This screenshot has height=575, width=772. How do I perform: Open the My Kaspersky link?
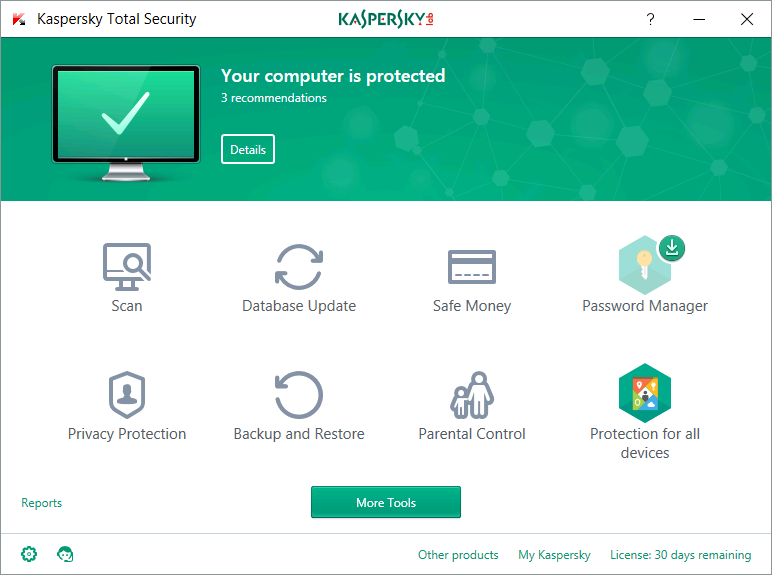point(554,555)
